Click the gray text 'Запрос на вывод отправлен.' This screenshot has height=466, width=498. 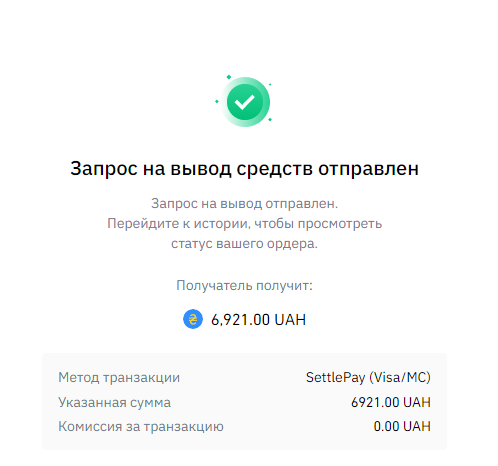coord(244,204)
